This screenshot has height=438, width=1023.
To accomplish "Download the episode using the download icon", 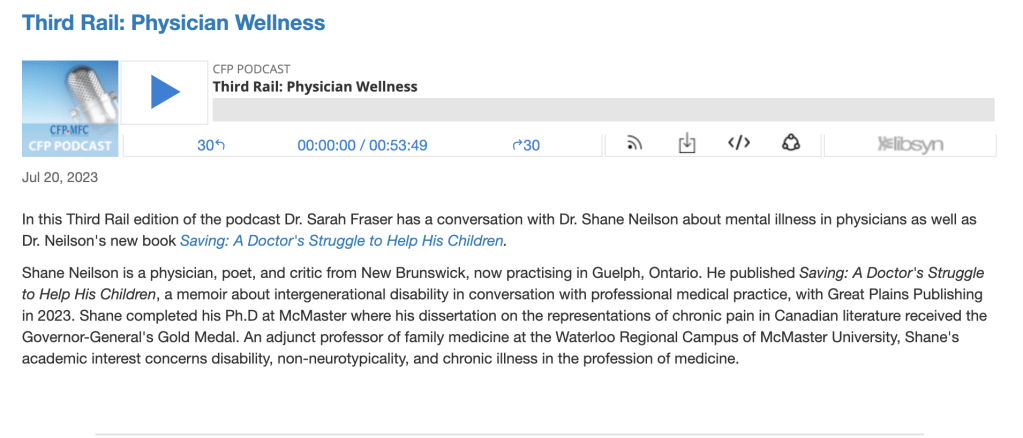I will [687, 144].
